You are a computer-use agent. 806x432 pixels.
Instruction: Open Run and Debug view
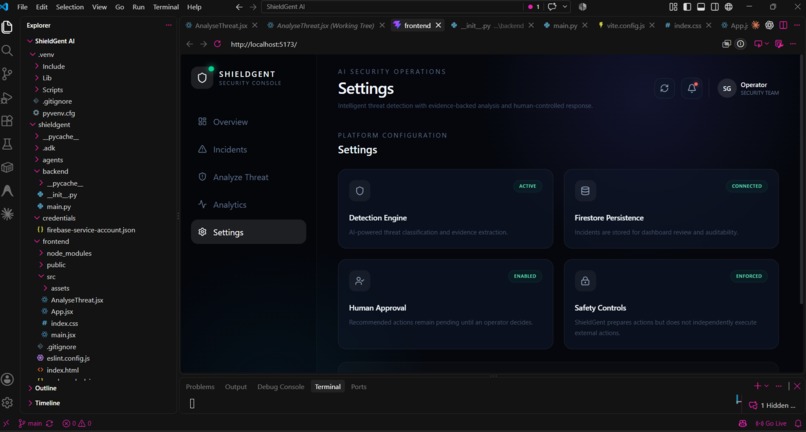click(7, 98)
